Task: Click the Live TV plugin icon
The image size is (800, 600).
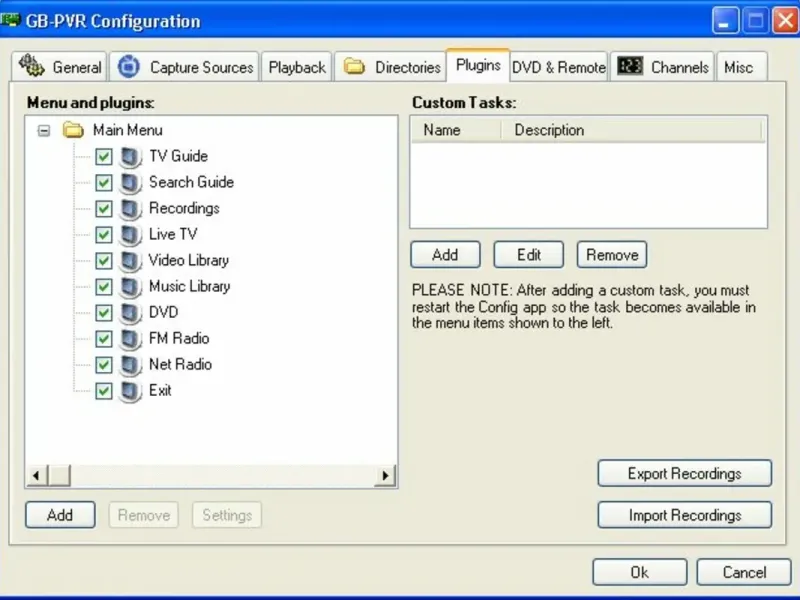Action: (130, 235)
